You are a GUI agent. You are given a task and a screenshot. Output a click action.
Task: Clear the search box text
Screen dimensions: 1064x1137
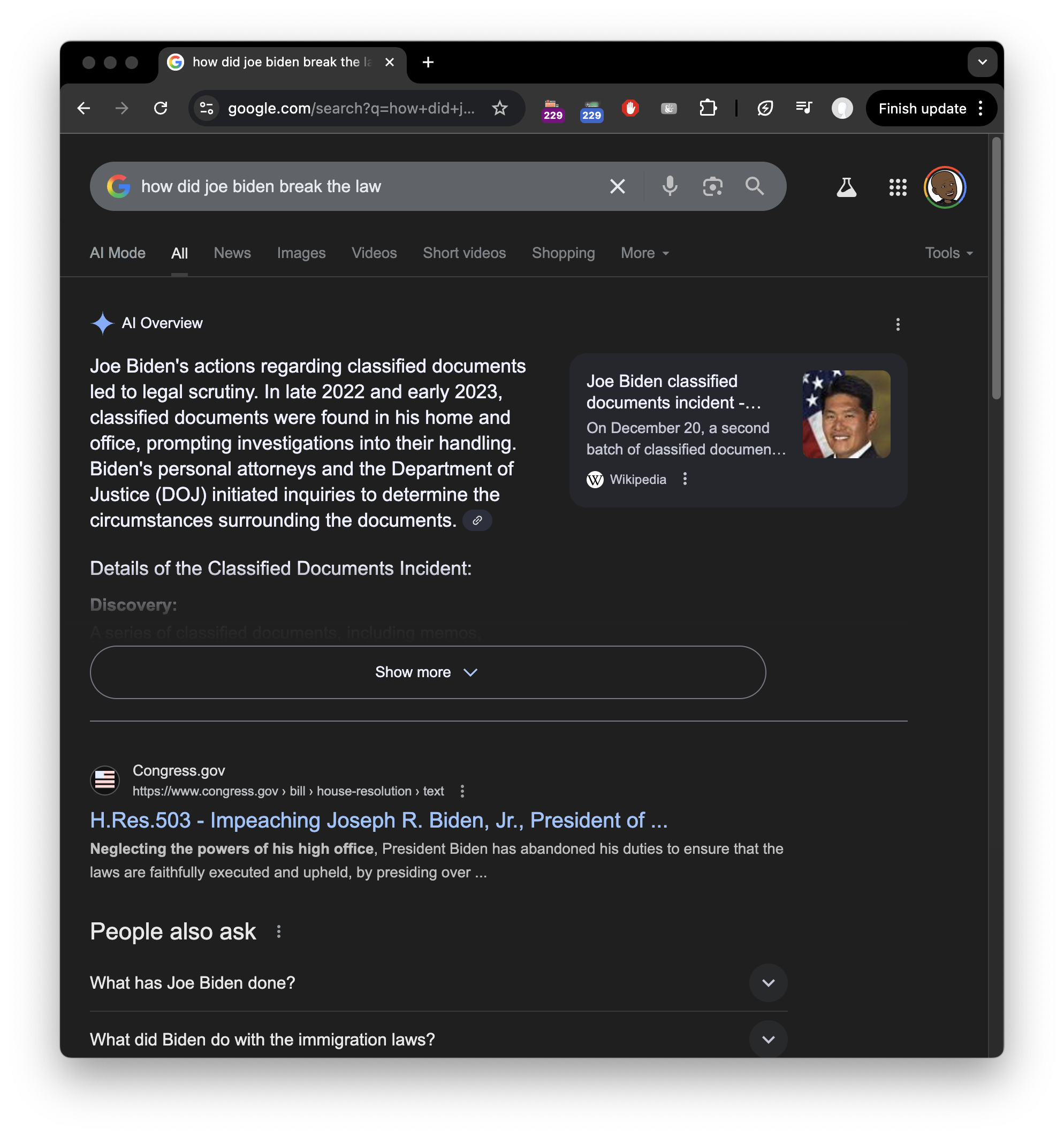click(x=617, y=186)
